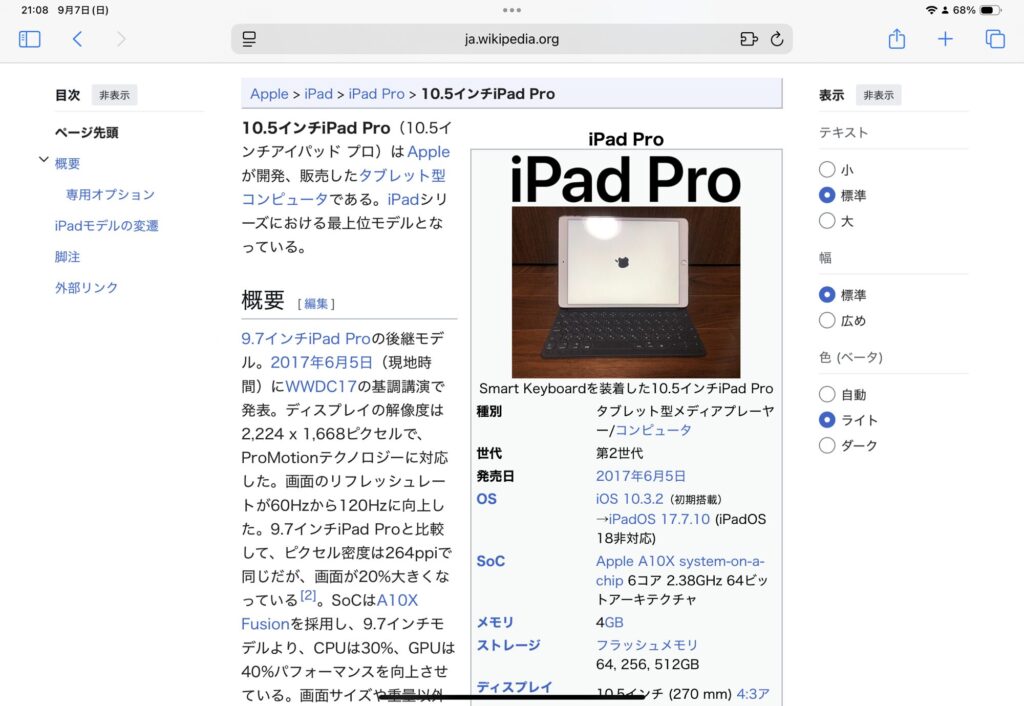Jump to ページ先頭 in contents
The image size is (1024, 706).
[x=86, y=133]
